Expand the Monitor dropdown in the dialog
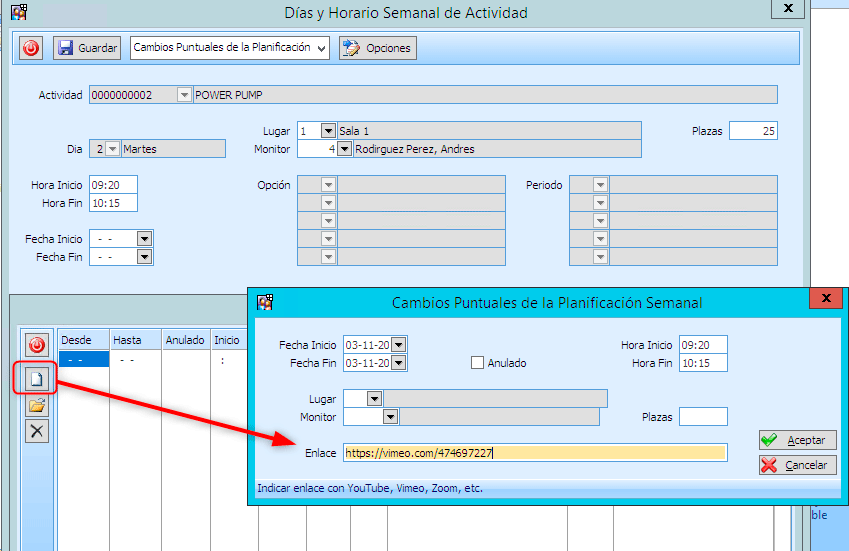Image resolution: width=849 pixels, height=551 pixels. coord(391,417)
